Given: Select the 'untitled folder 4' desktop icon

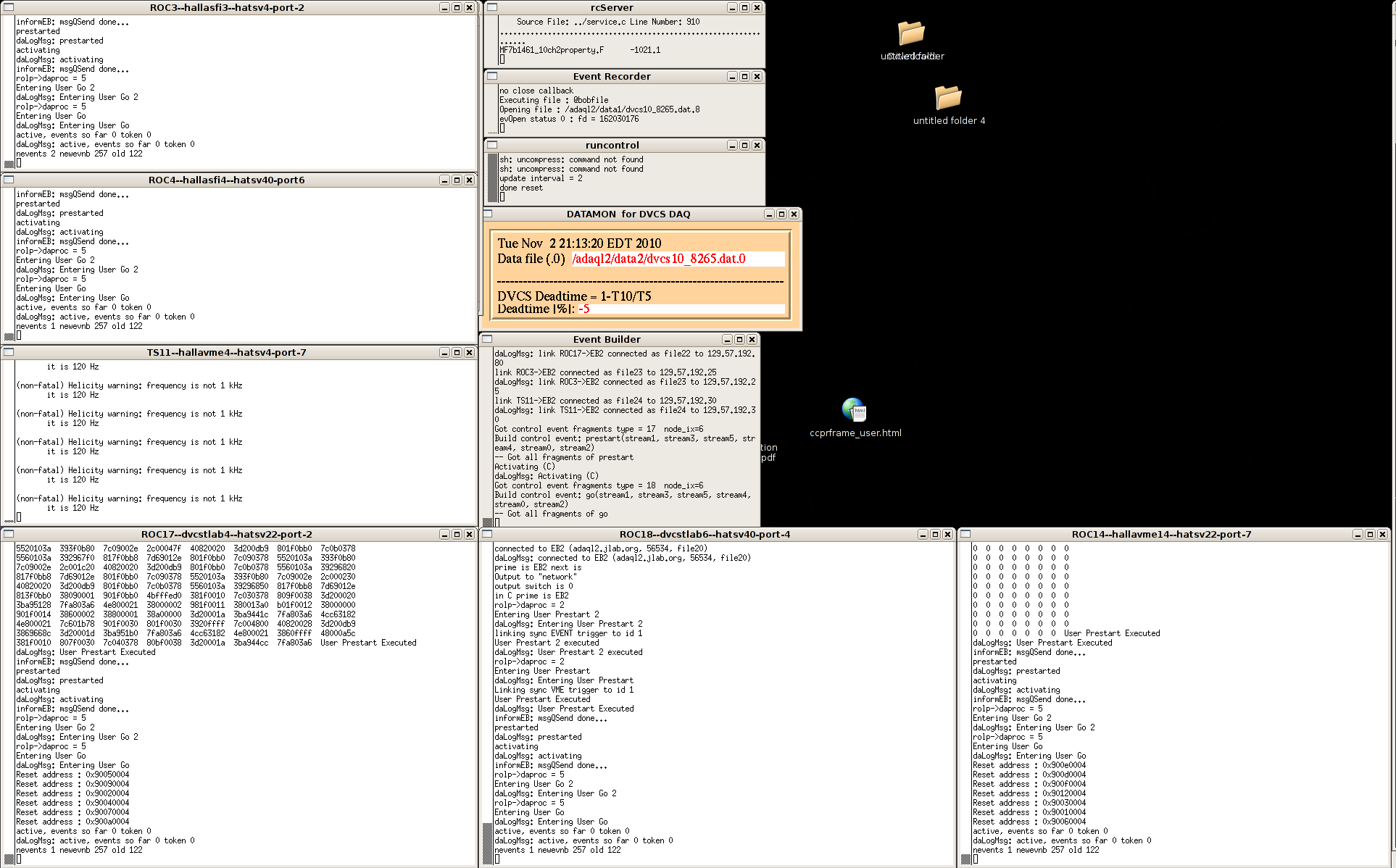Looking at the screenshot, I should 949,105.
